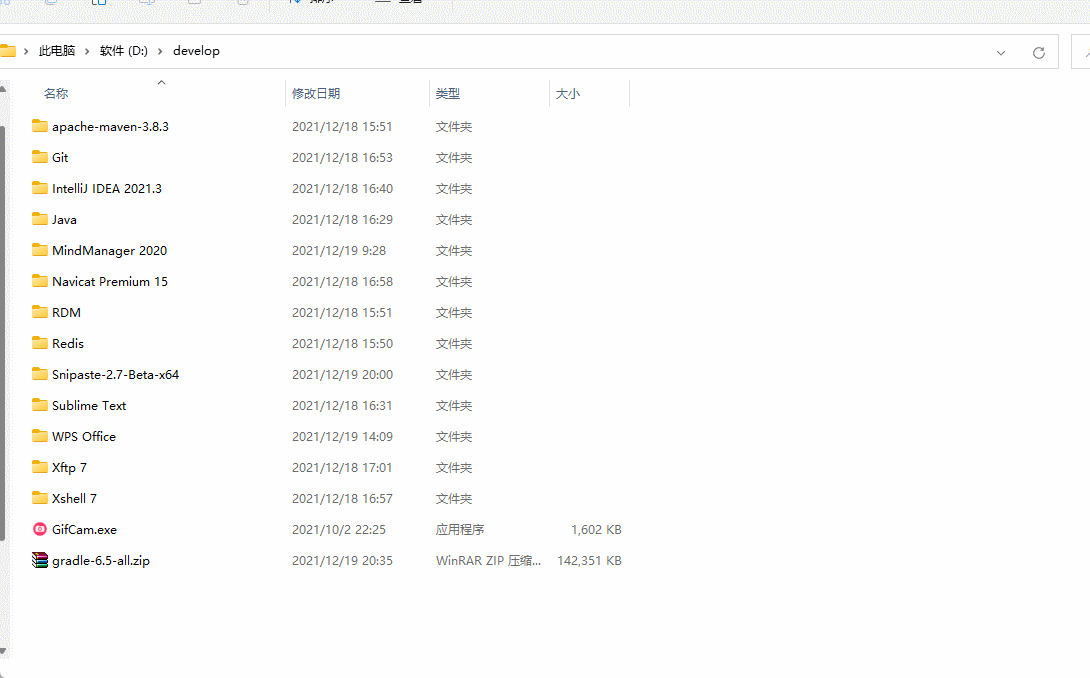Viewport: 1090px width, 678px height.
Task: Select the RDM folder name
Action: pos(67,312)
